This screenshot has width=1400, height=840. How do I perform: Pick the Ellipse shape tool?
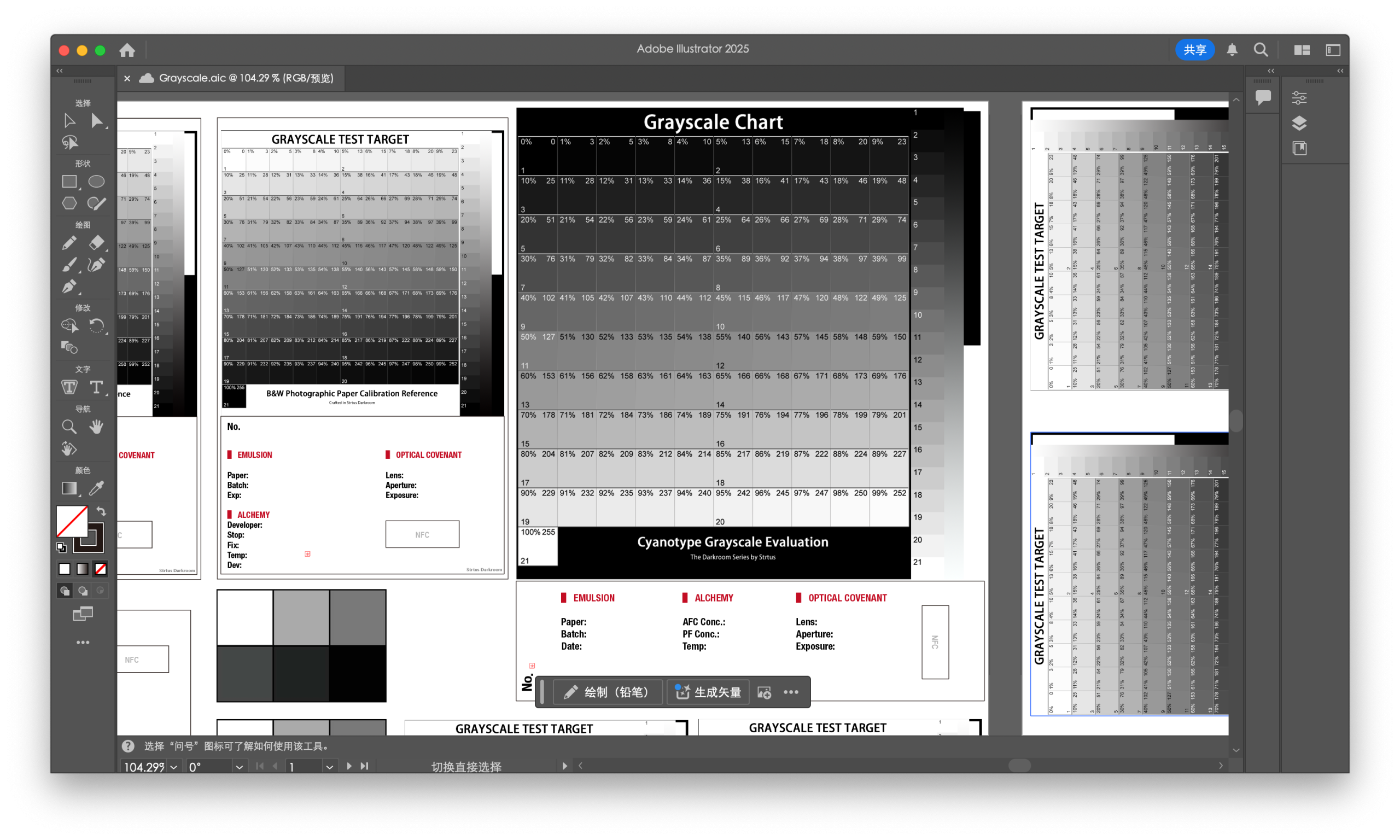click(97, 182)
